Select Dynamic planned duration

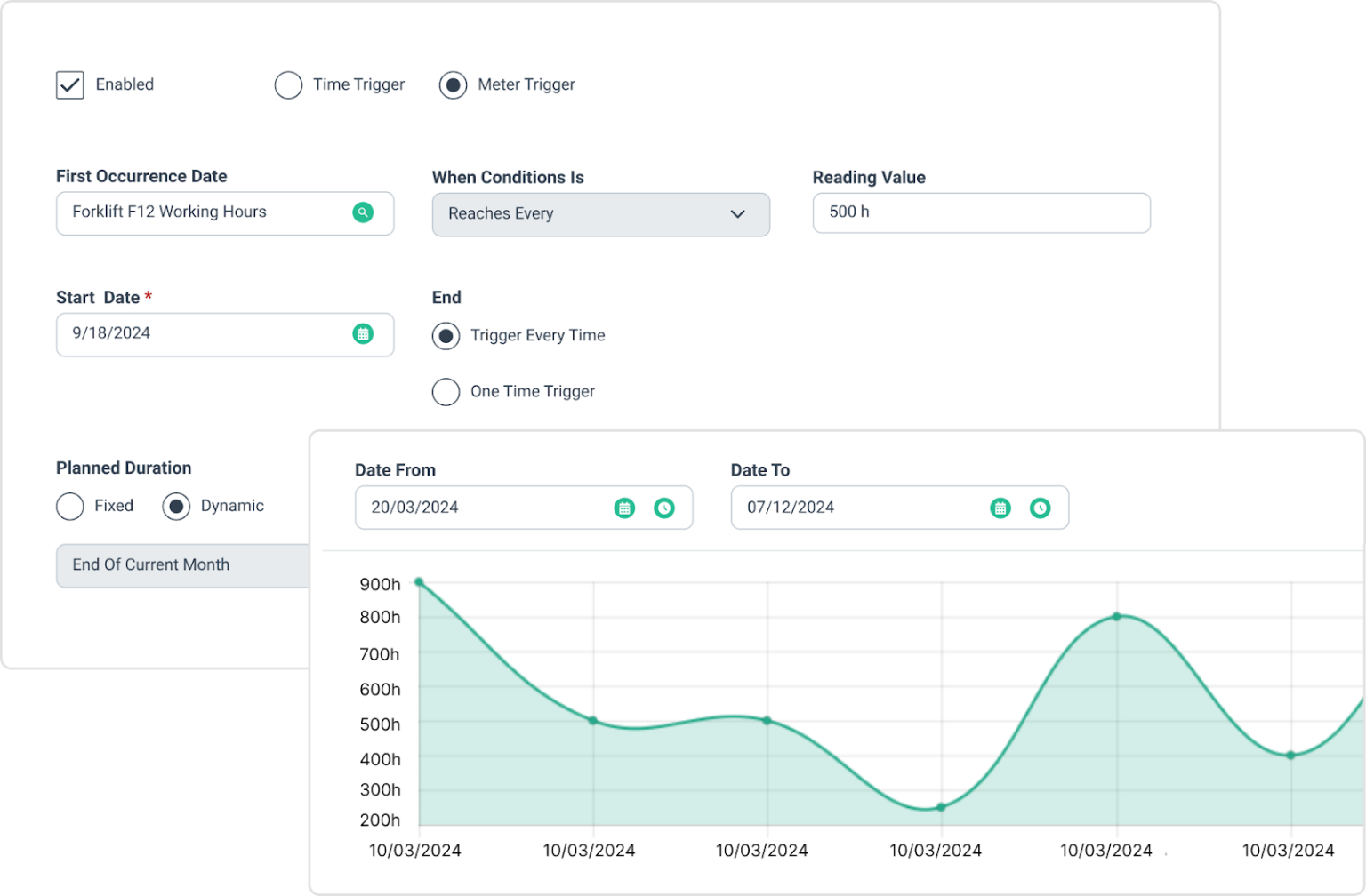click(176, 506)
